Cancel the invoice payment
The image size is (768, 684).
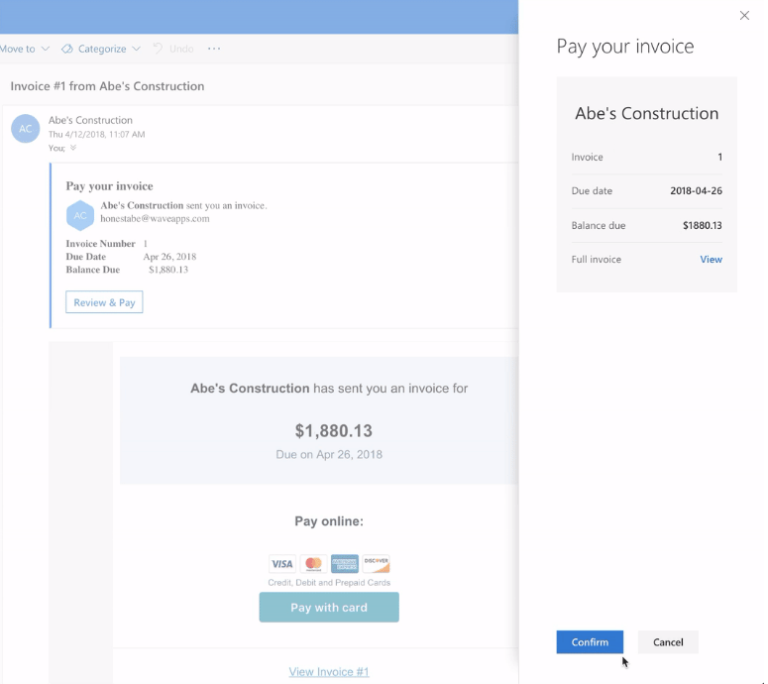(x=668, y=642)
